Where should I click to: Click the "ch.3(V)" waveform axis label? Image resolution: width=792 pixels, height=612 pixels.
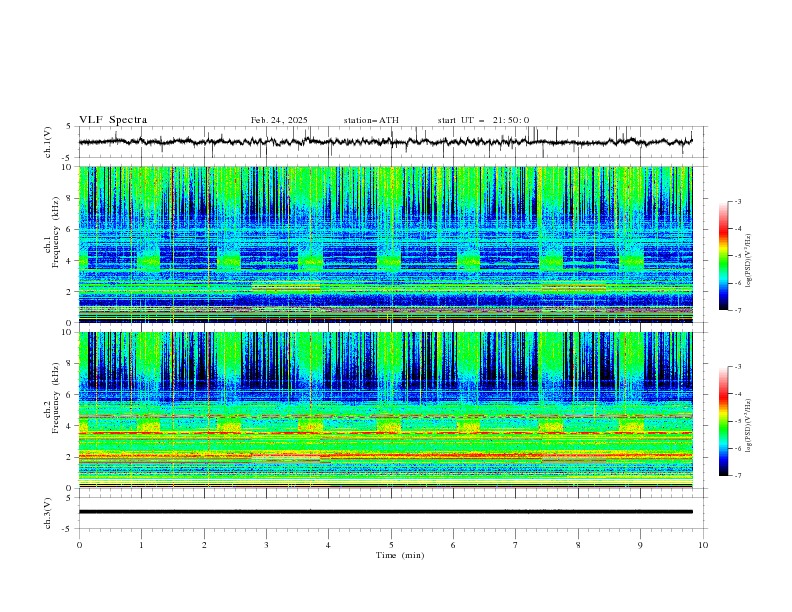click(48, 513)
